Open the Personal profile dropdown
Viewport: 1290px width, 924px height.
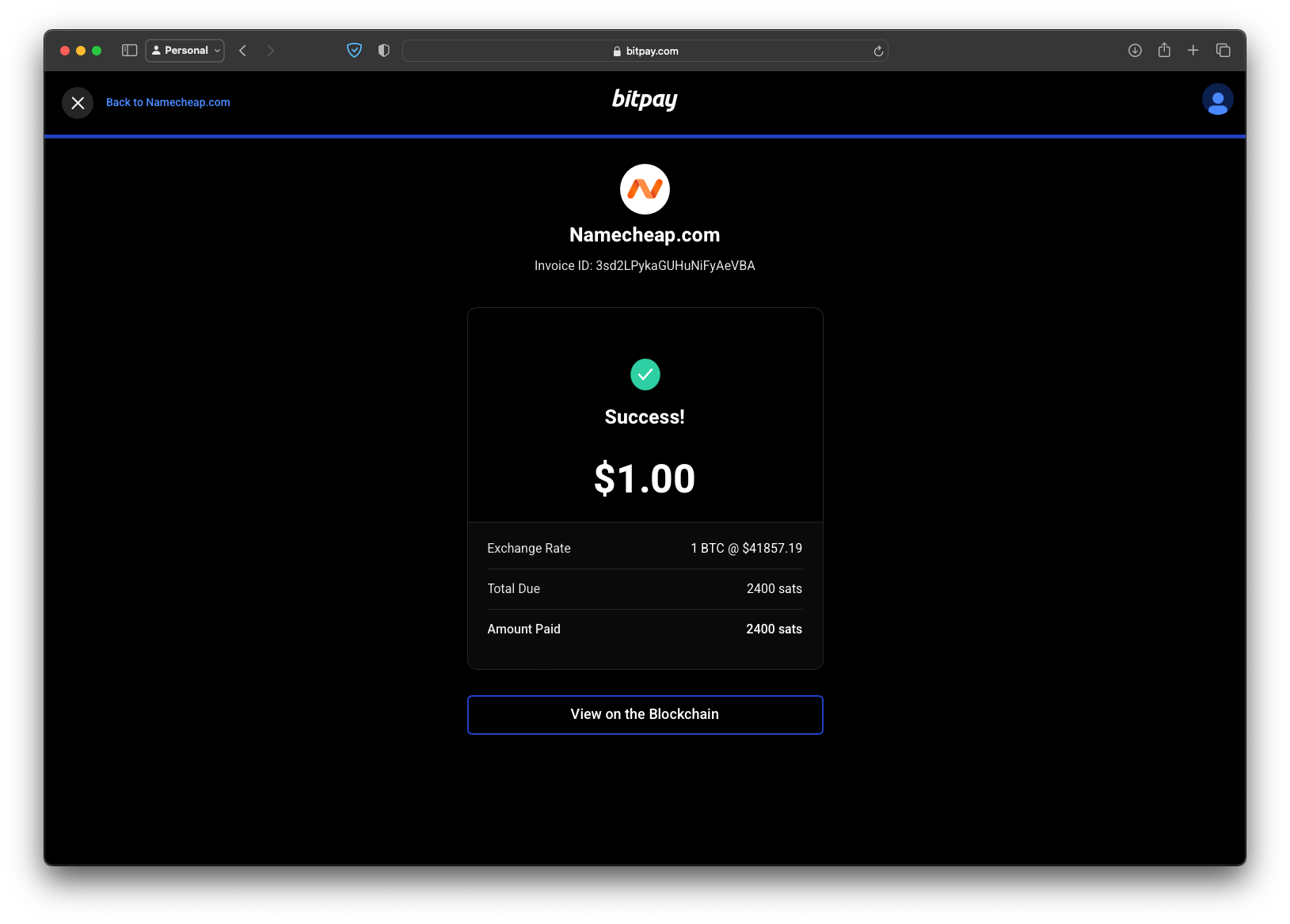click(x=185, y=51)
